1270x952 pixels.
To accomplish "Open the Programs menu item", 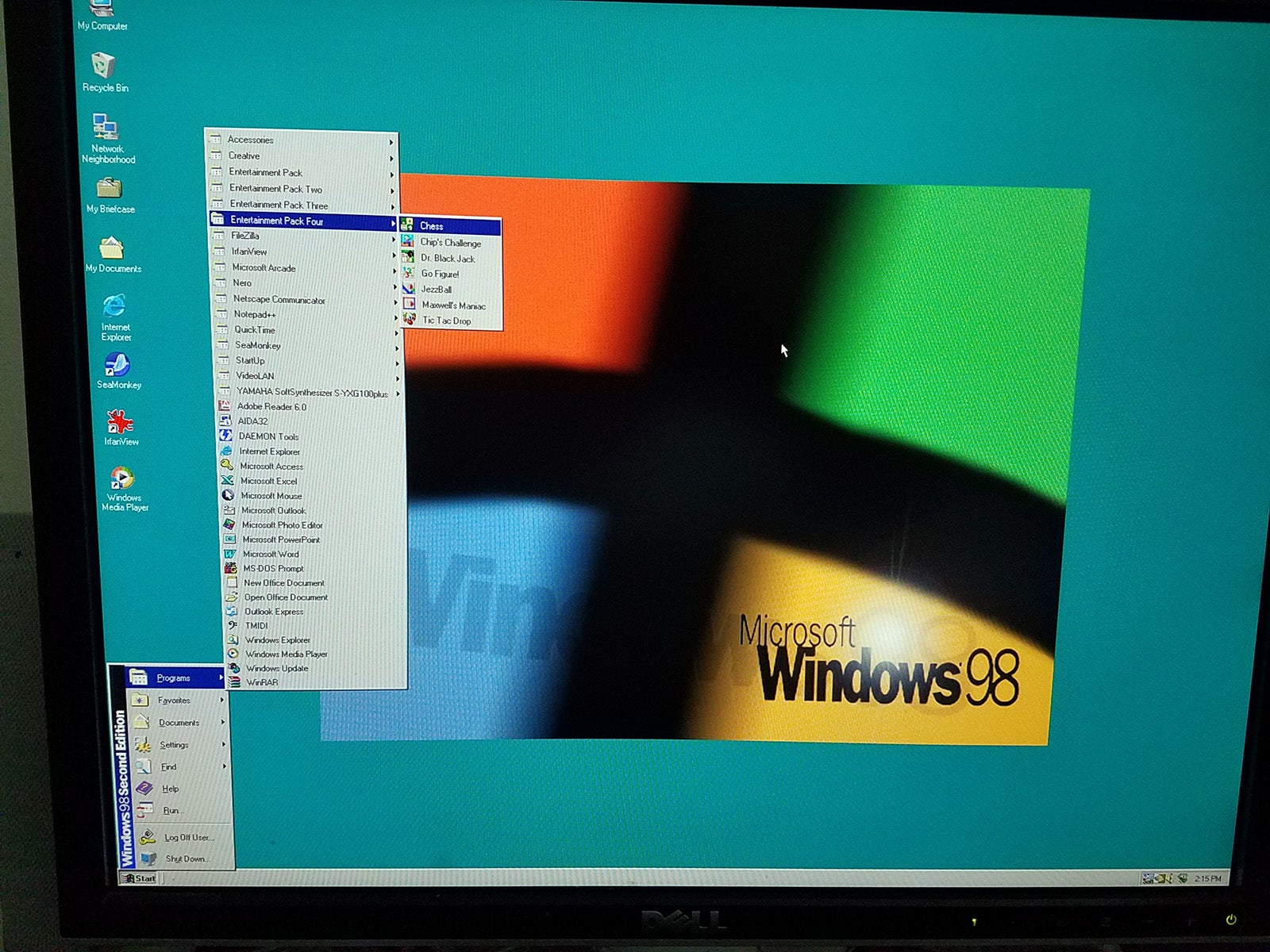I will [x=175, y=678].
